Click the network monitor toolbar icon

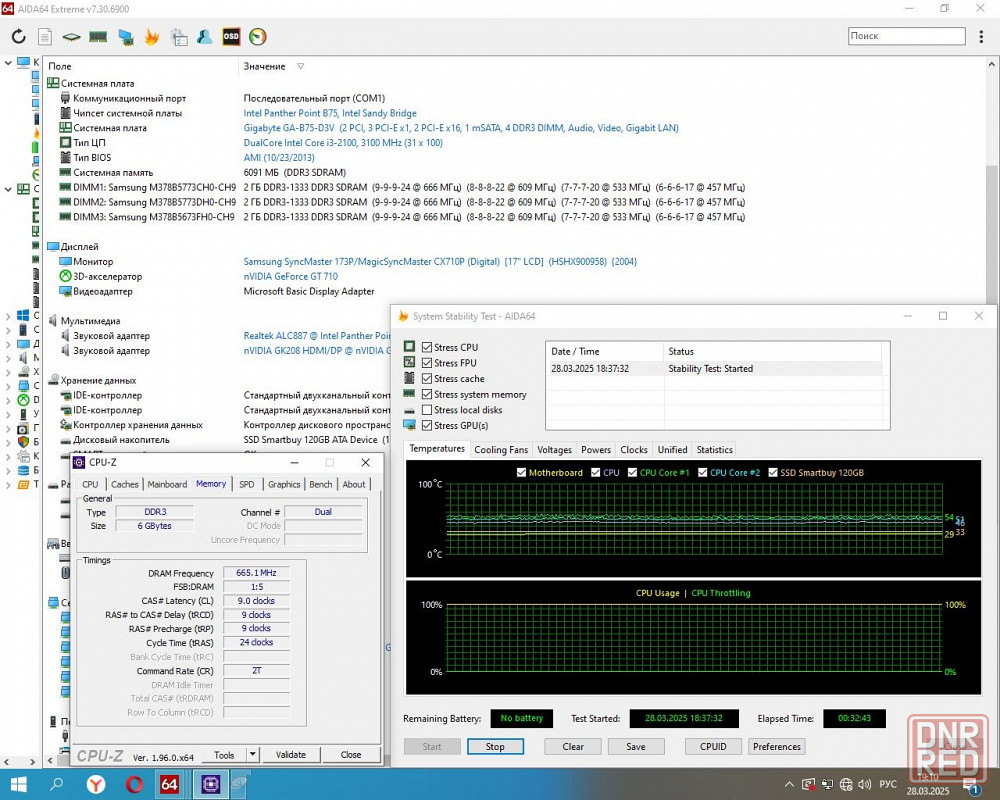coord(126,37)
